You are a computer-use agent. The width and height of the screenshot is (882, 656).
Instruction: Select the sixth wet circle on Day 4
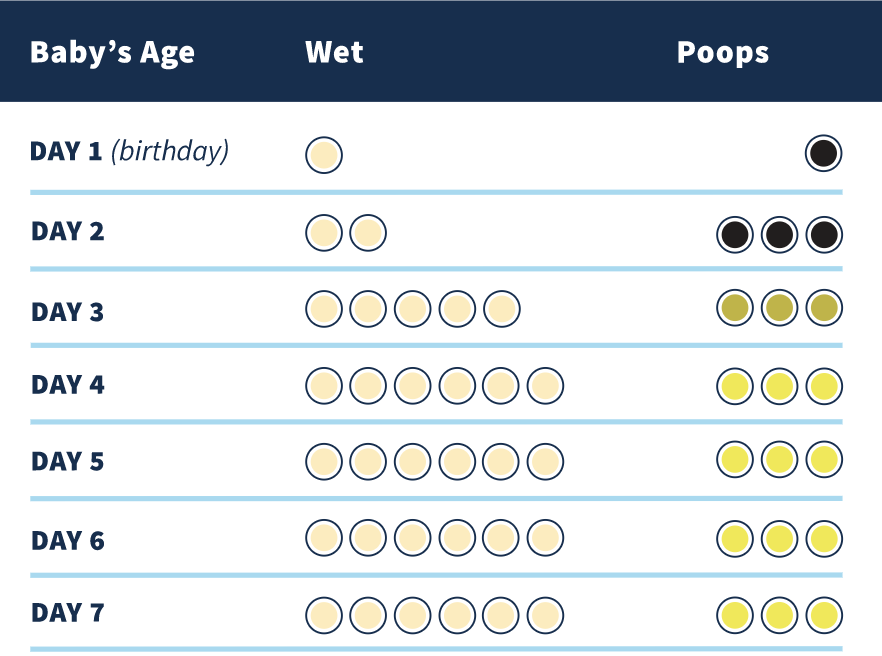tap(545, 385)
